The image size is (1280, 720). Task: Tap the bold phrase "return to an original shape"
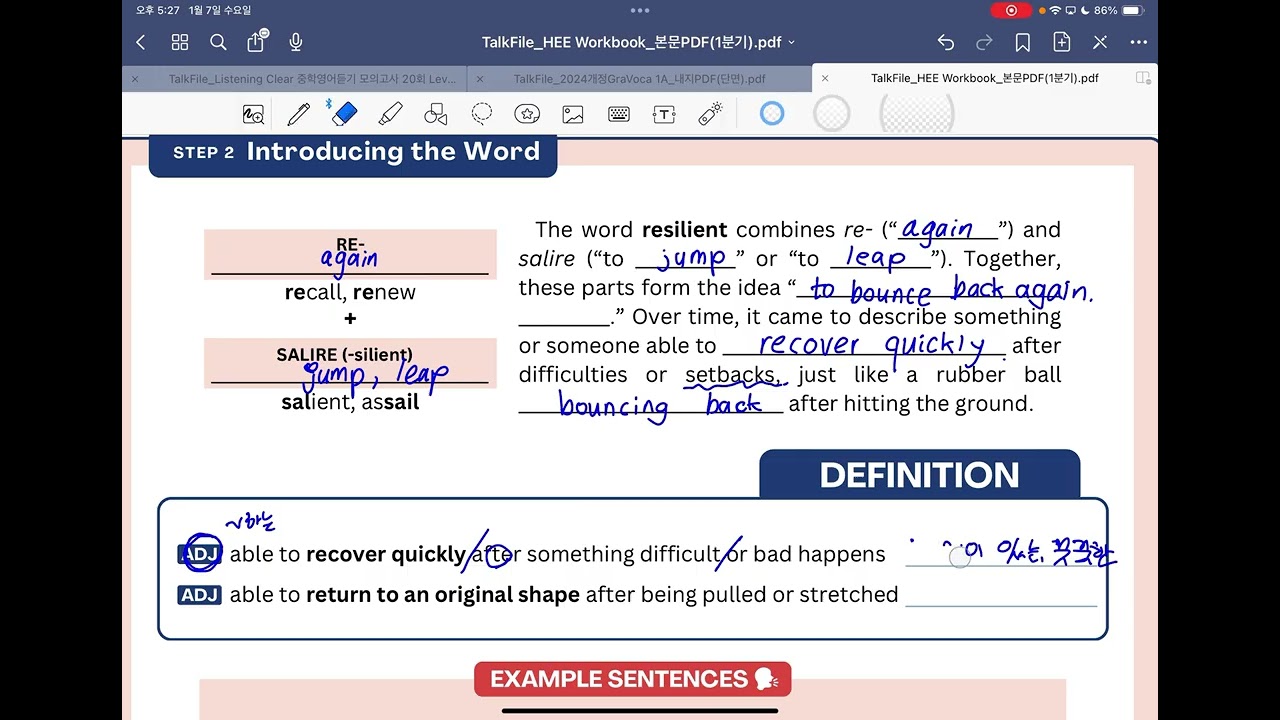443,595
